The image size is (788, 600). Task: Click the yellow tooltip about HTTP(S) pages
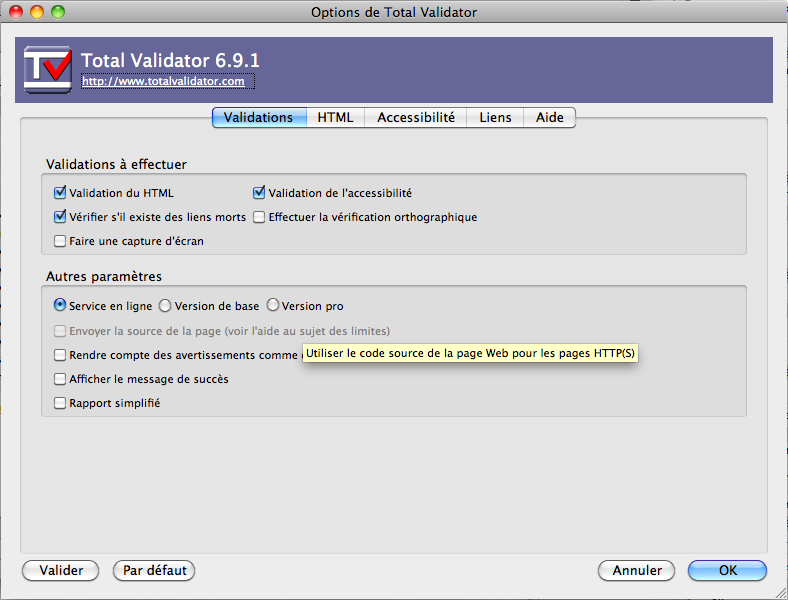pyautogui.click(x=470, y=353)
